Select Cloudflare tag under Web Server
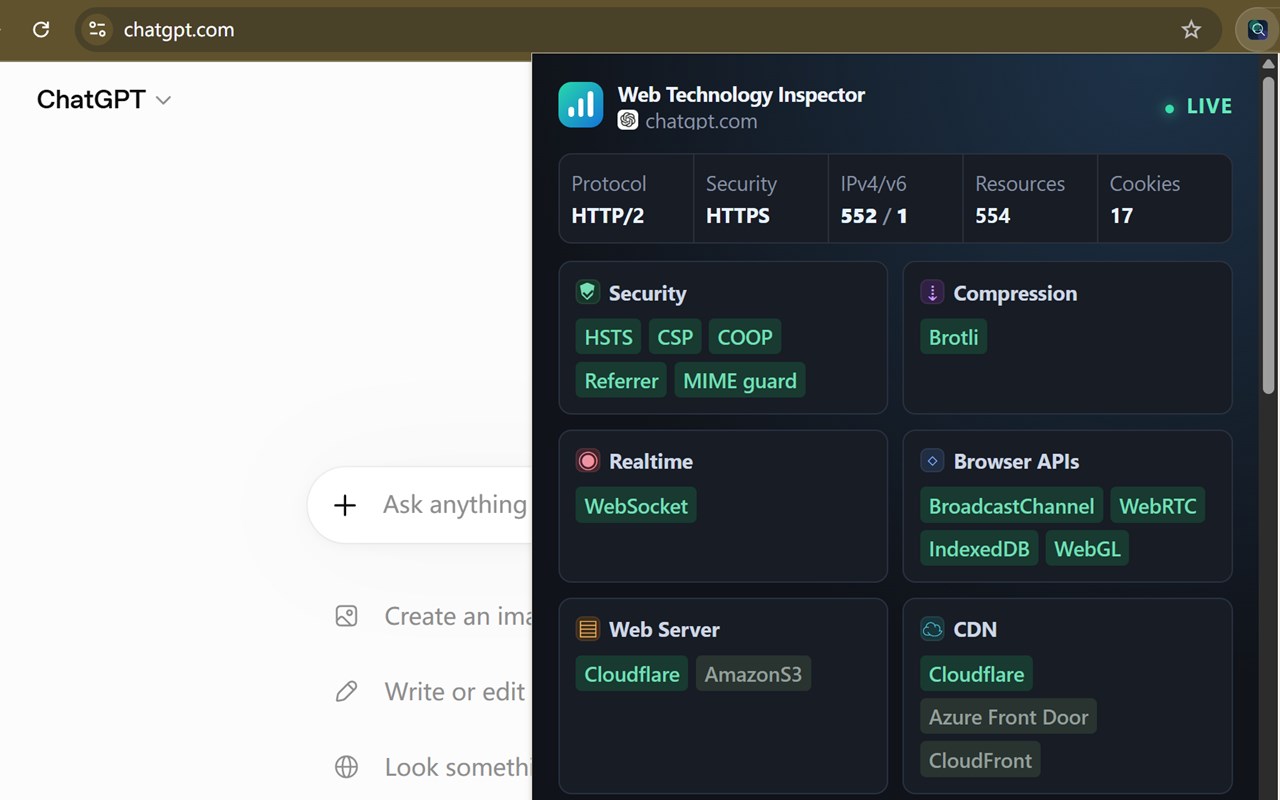The image size is (1280, 800). (x=632, y=673)
